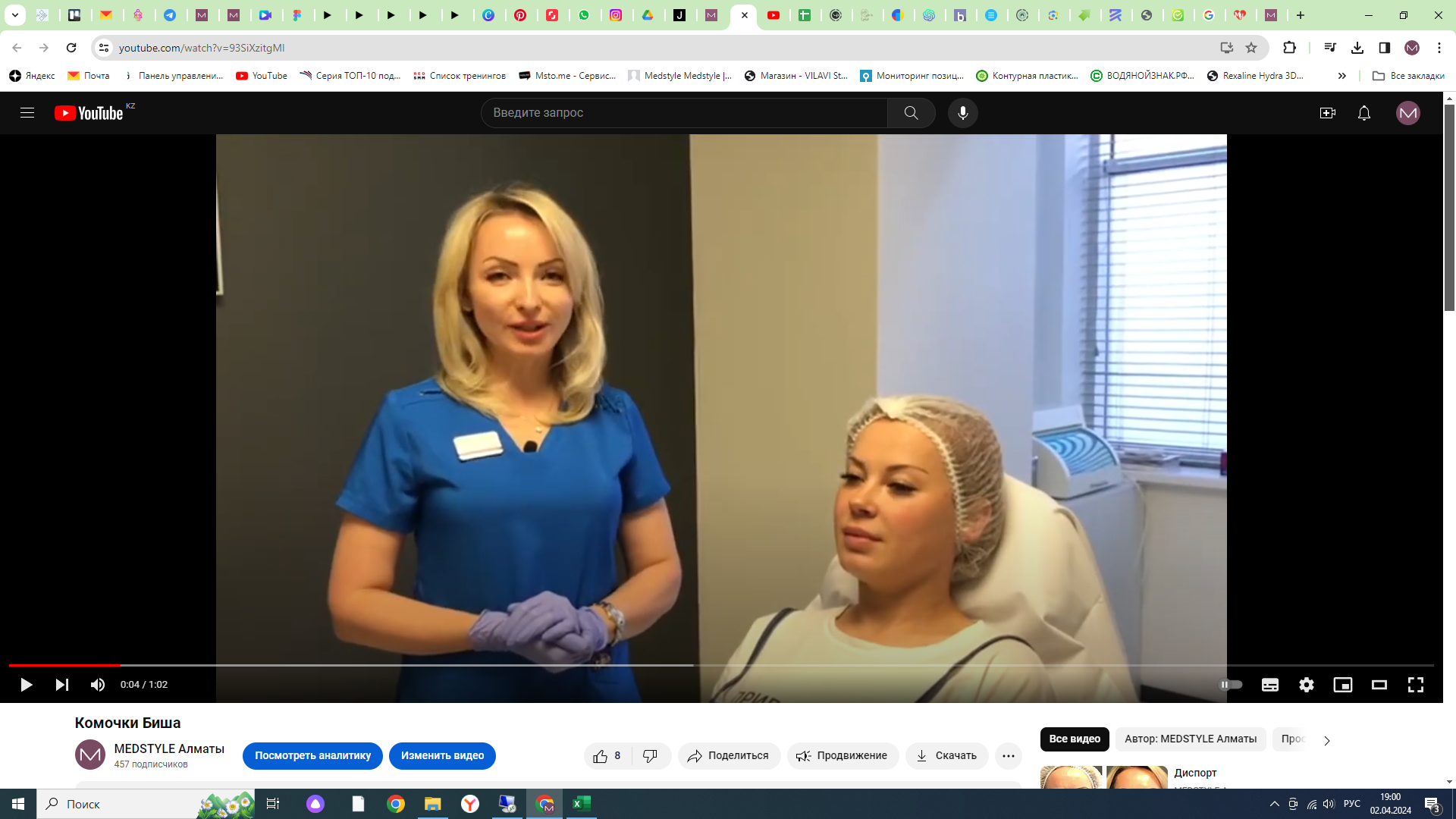Toggle subtitles in the player
Viewport: 1456px width, 819px height.
[1270, 685]
